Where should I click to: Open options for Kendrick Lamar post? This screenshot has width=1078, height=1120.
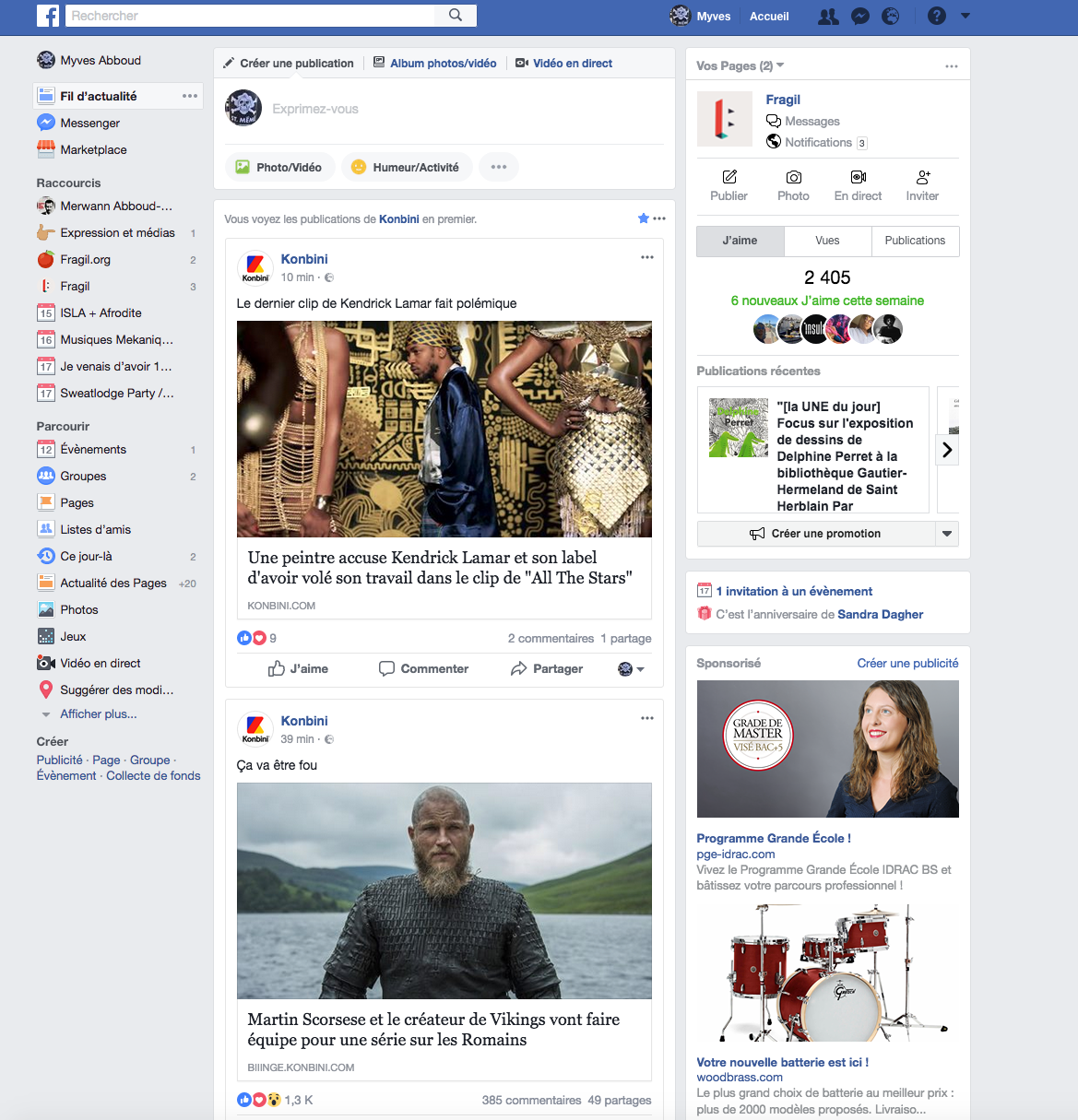(647, 257)
